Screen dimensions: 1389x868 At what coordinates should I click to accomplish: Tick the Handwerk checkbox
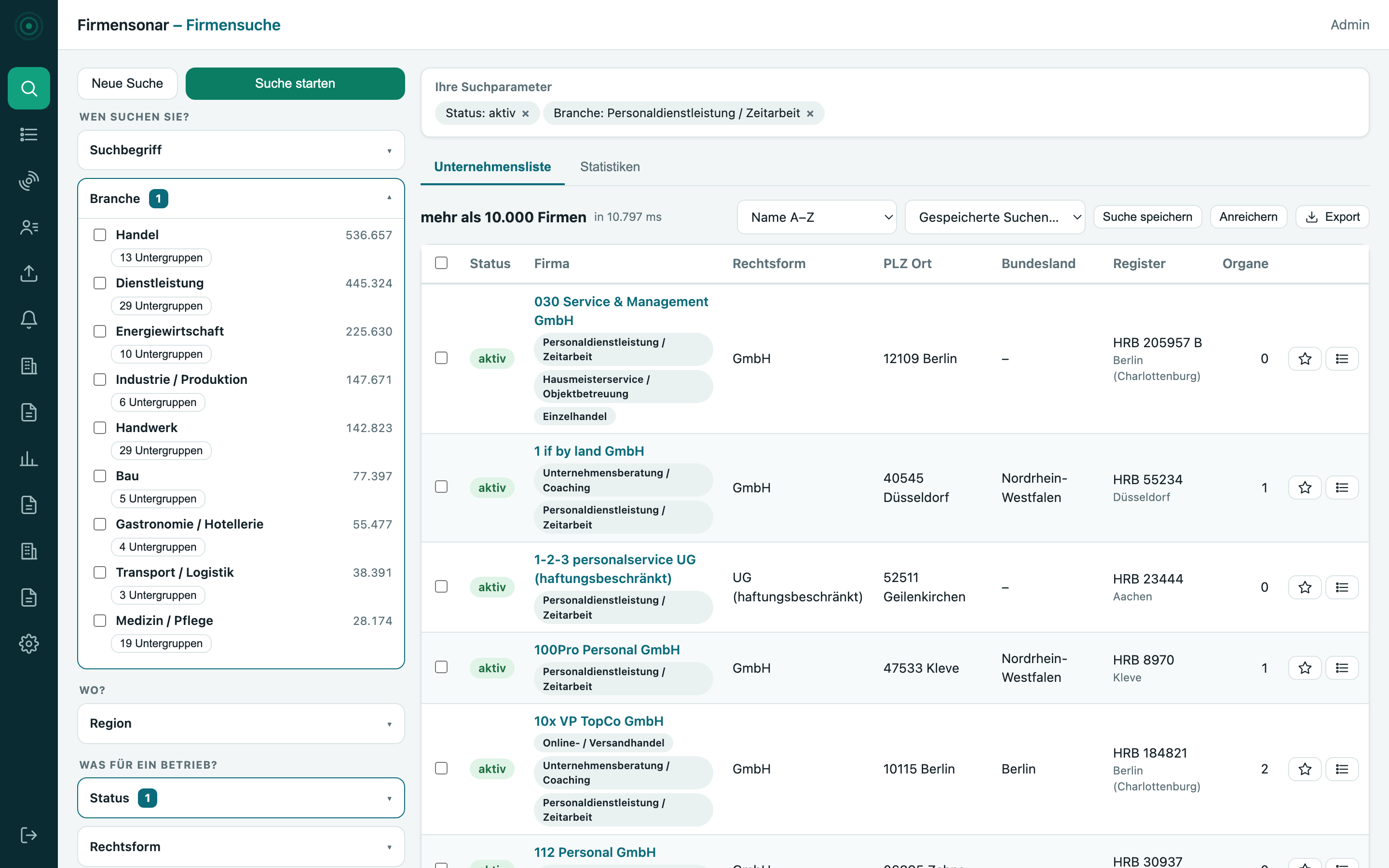coord(100,428)
